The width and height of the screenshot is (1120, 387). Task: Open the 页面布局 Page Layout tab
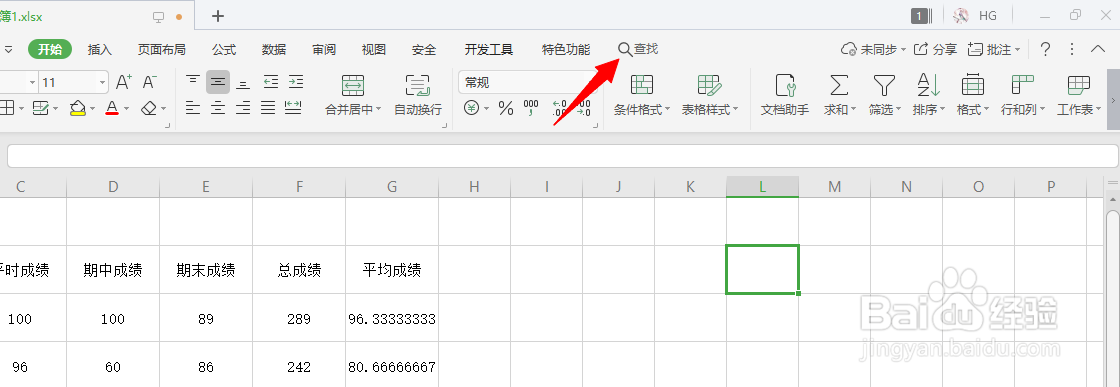(161, 49)
